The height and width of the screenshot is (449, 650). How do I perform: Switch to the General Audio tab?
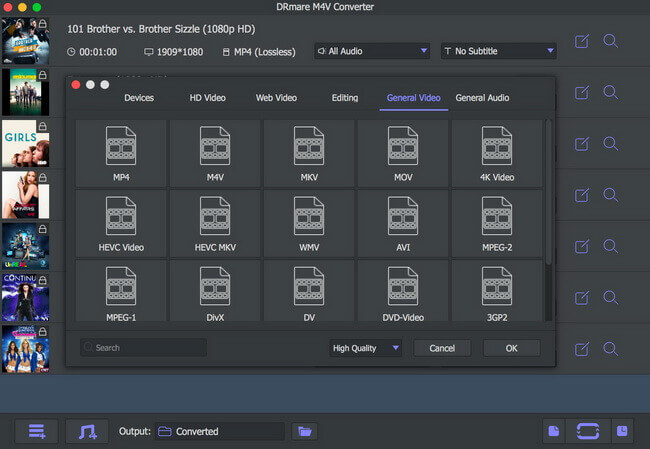[482, 98]
